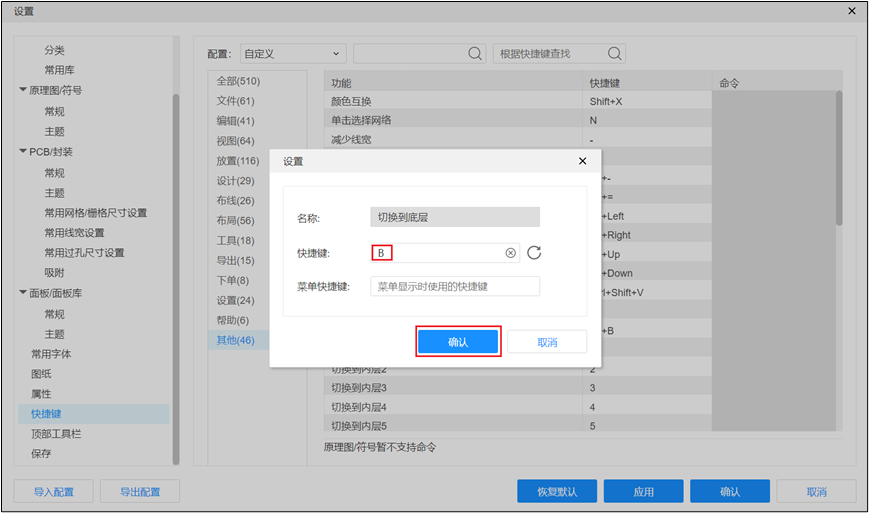
Task: Select the 全部(510) category
Action: 238,81
